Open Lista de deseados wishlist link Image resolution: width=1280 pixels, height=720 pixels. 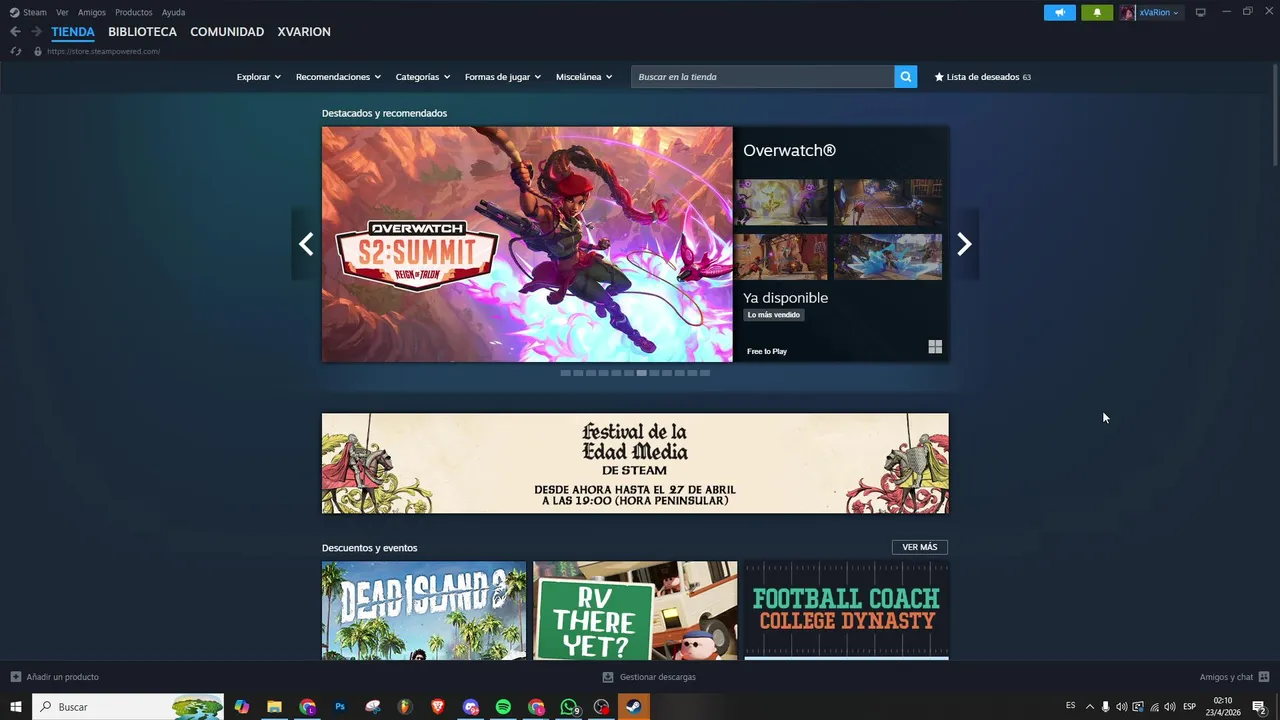coord(982,77)
